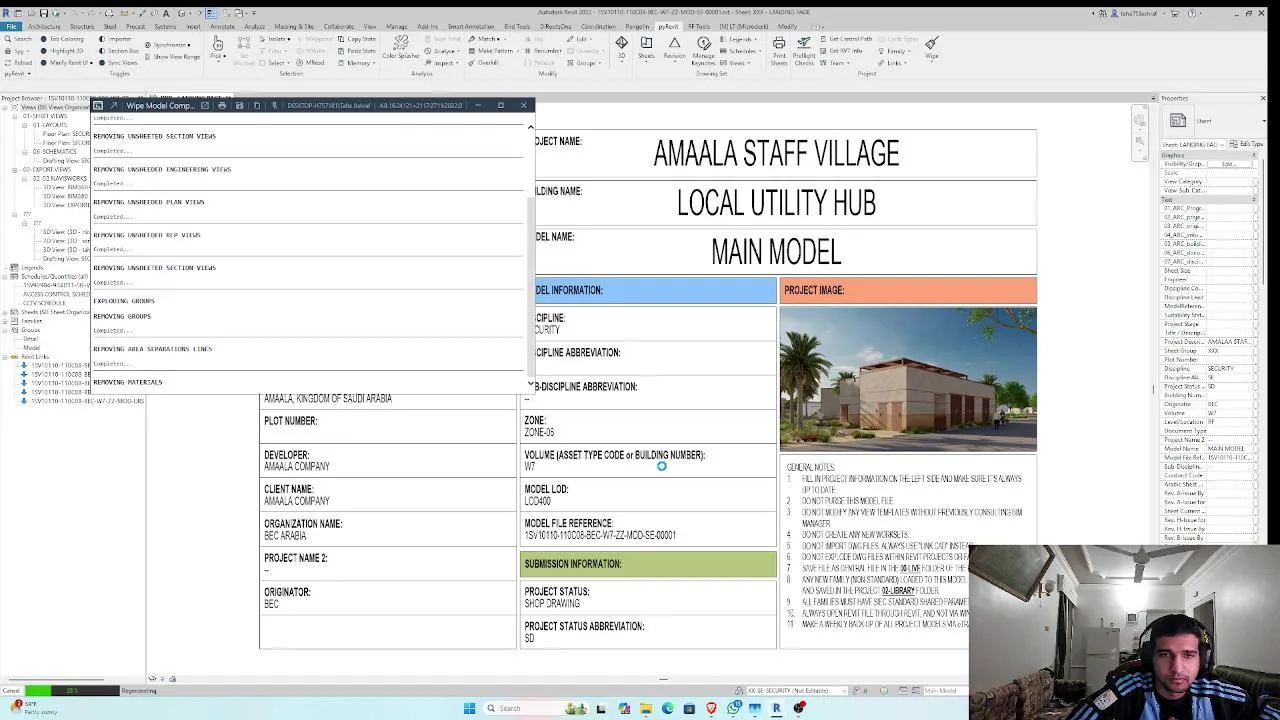Click the Windows Start button
1280x720 pixels.
(469, 708)
